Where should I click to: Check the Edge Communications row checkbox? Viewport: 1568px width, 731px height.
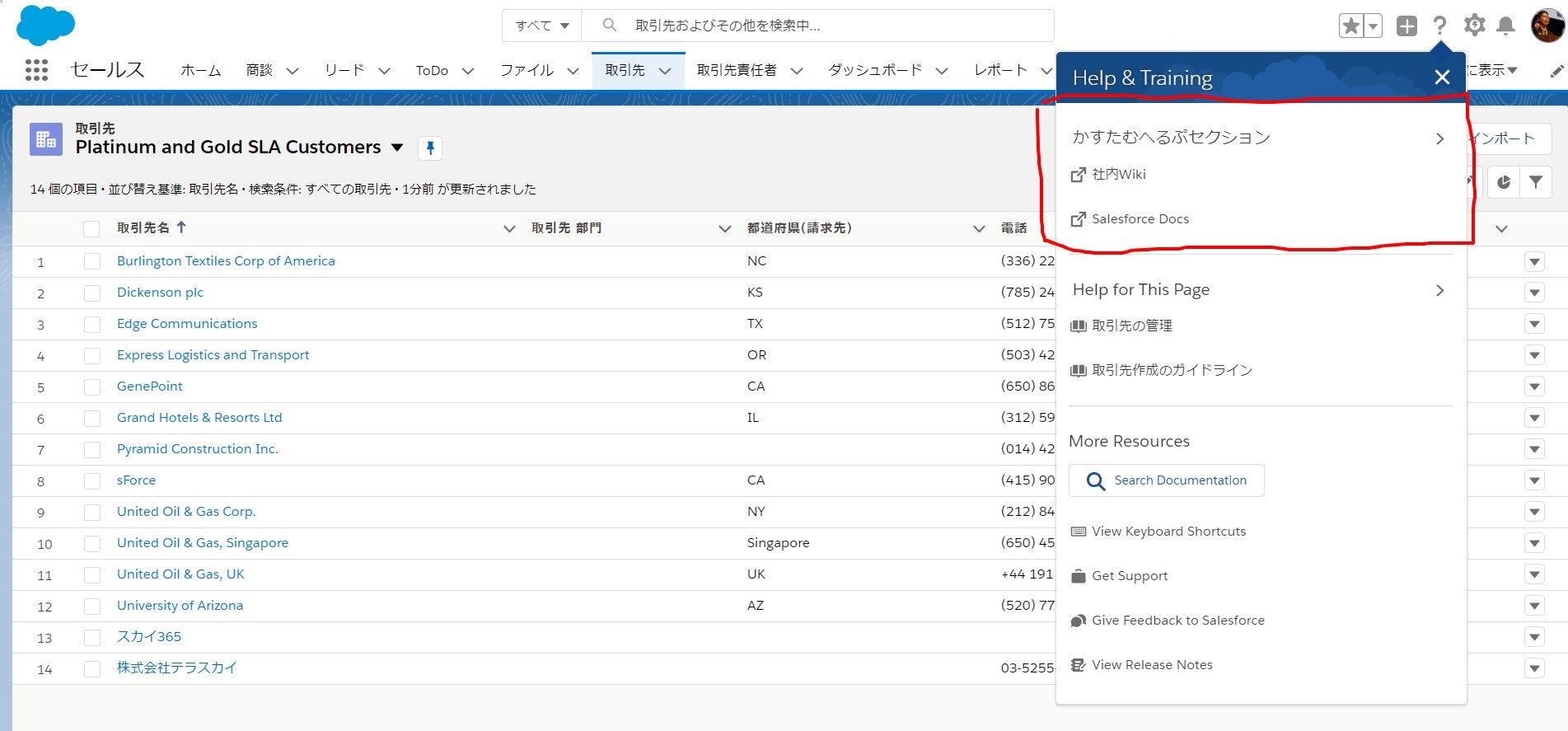[x=91, y=324]
